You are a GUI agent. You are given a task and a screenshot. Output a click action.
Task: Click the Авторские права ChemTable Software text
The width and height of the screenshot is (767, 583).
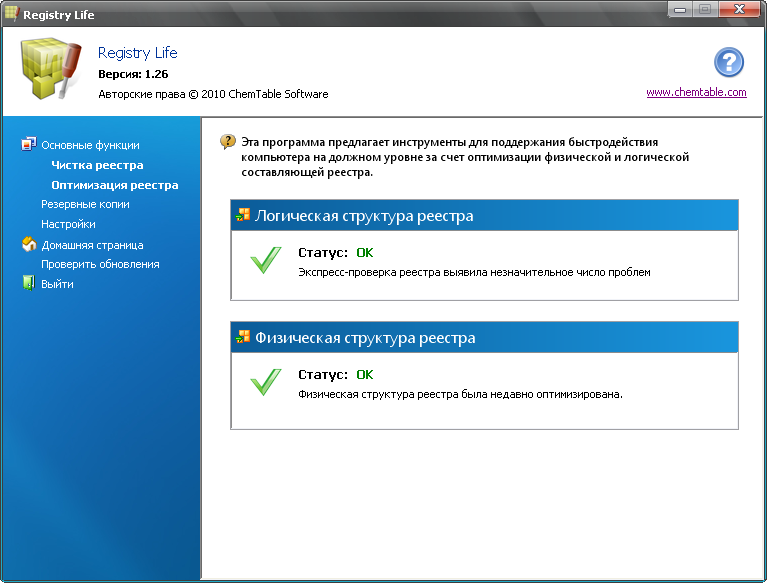213,94
